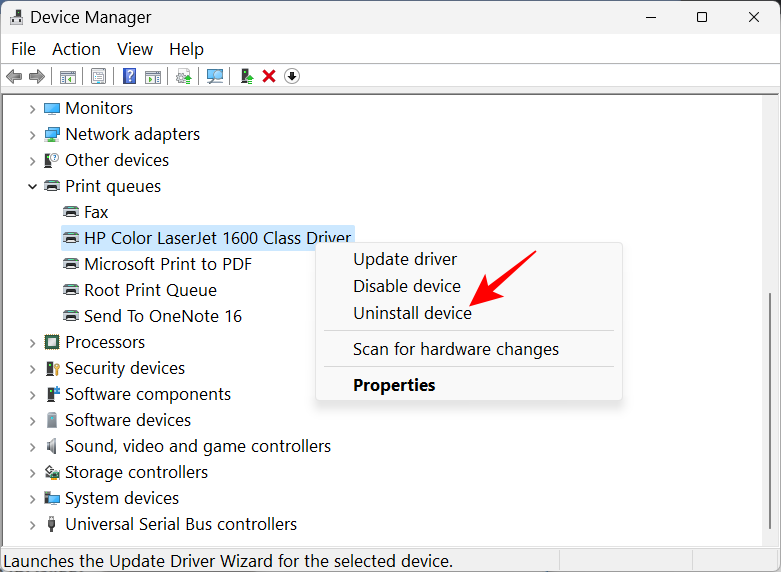Viewport: 781px width, 572px height.
Task: Click the Properties toolbar icon
Action: pyautogui.click(x=98, y=76)
